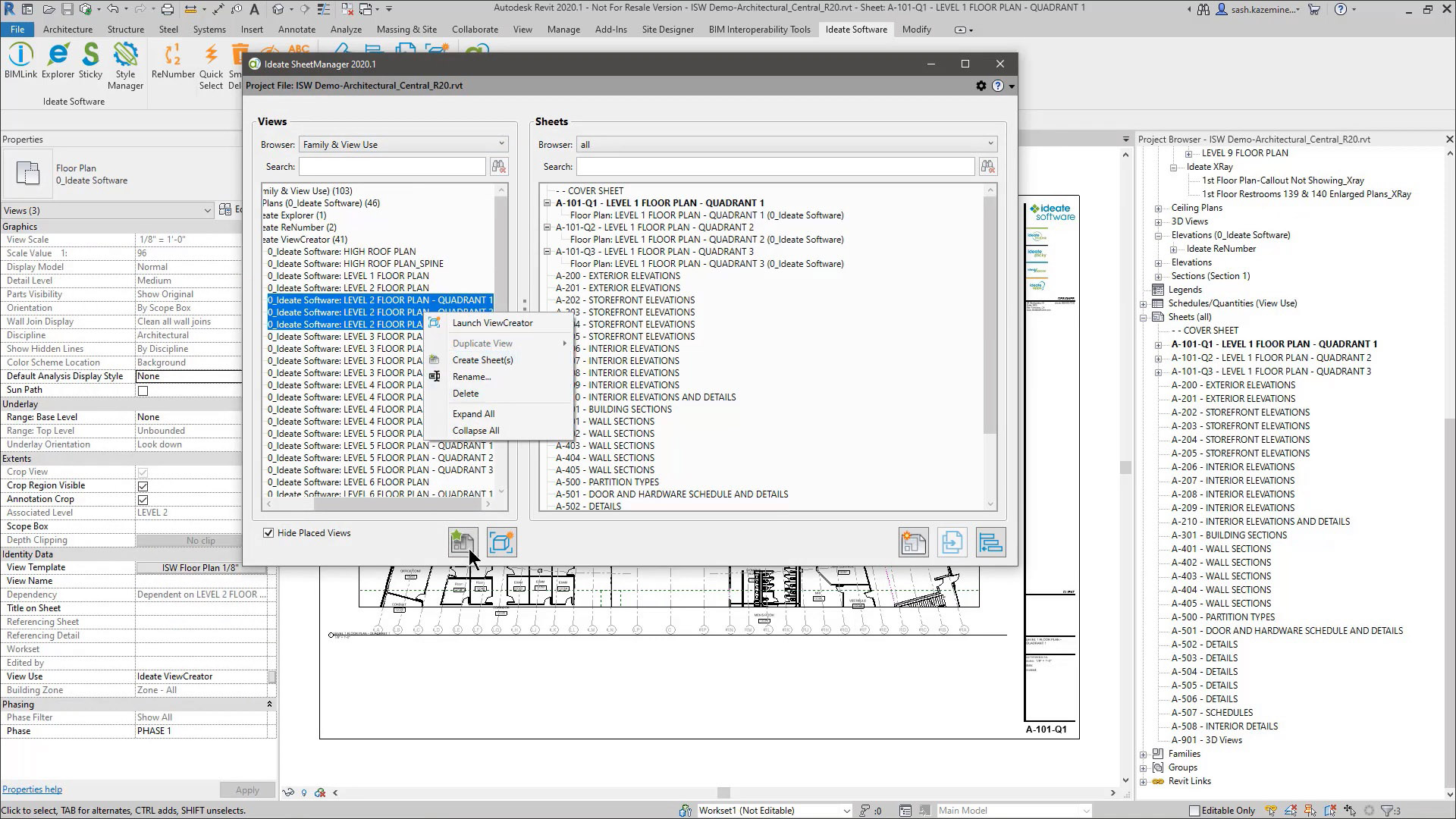Collapse the A-101-Q2 sheet node in SheetManager
Screen dimensions: 1456x819
click(x=547, y=227)
